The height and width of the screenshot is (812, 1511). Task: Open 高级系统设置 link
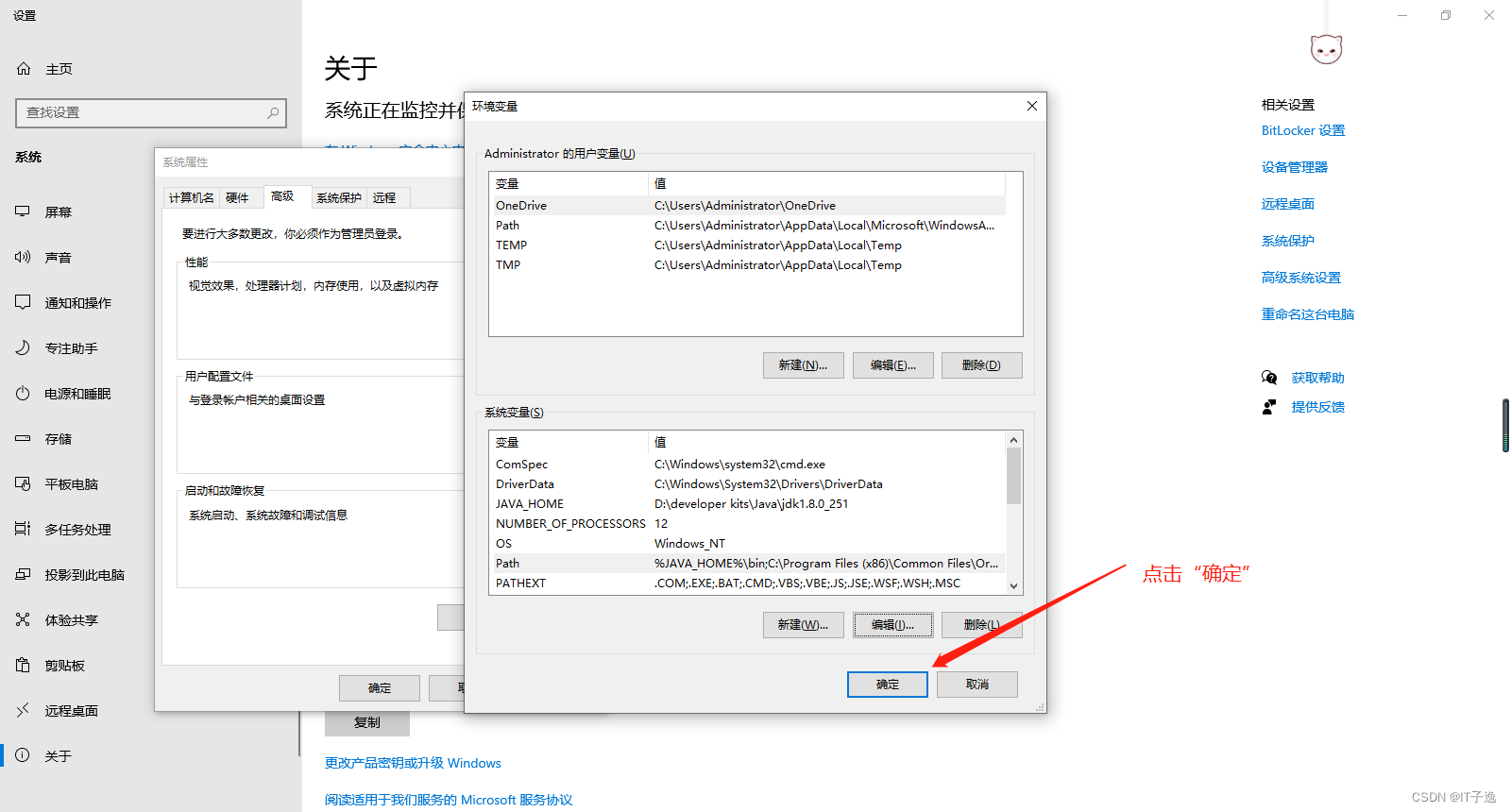(x=1301, y=278)
